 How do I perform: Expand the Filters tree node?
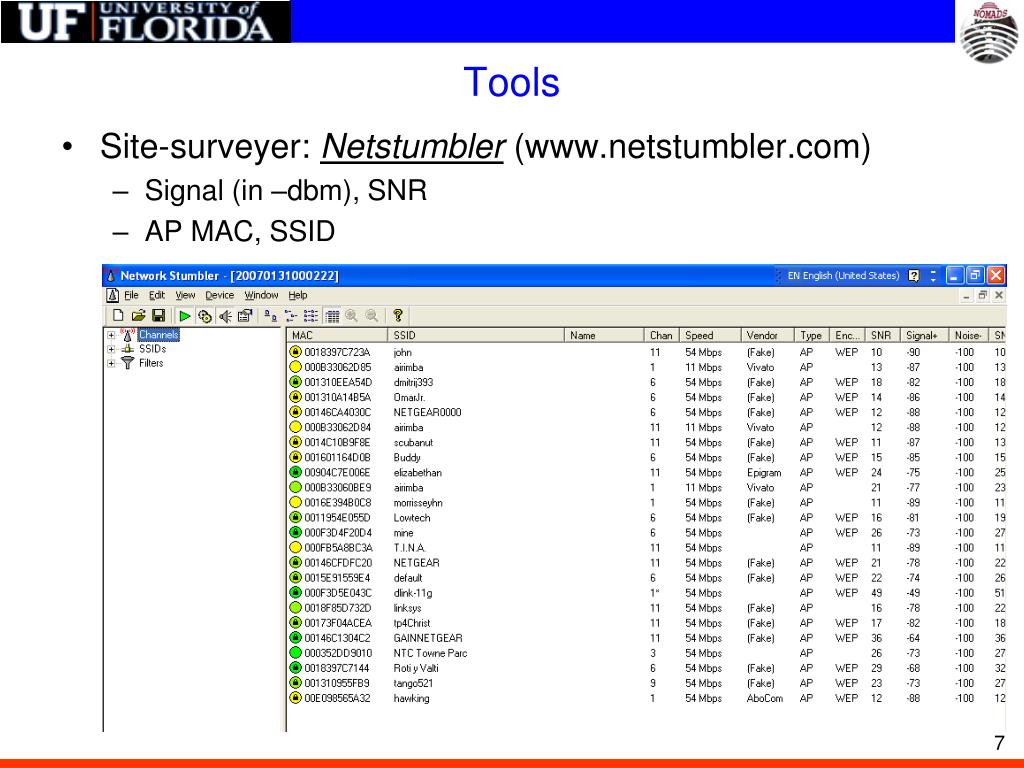pyautogui.click(x=111, y=364)
